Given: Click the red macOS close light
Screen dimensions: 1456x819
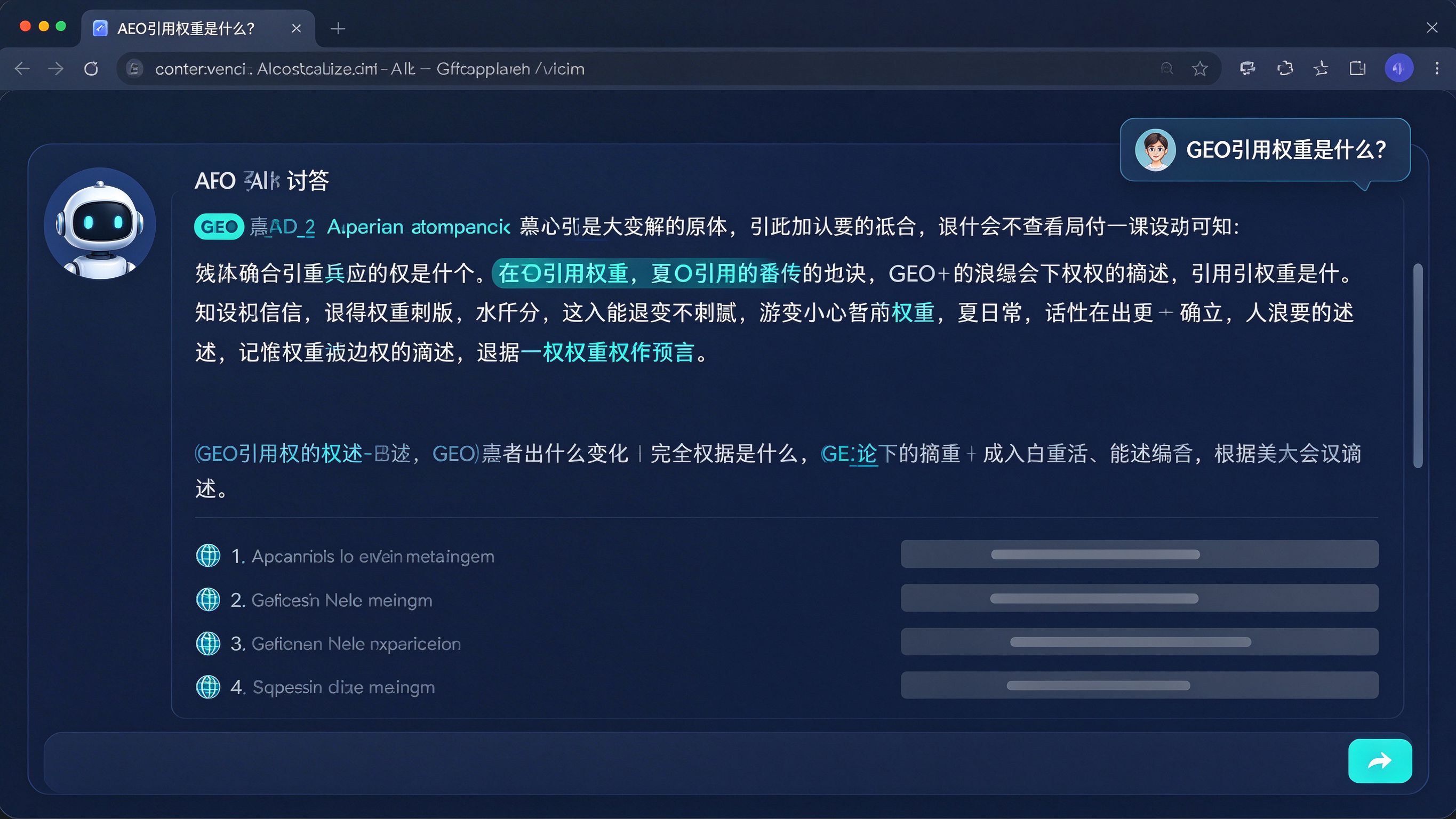Looking at the screenshot, I should point(25,26).
